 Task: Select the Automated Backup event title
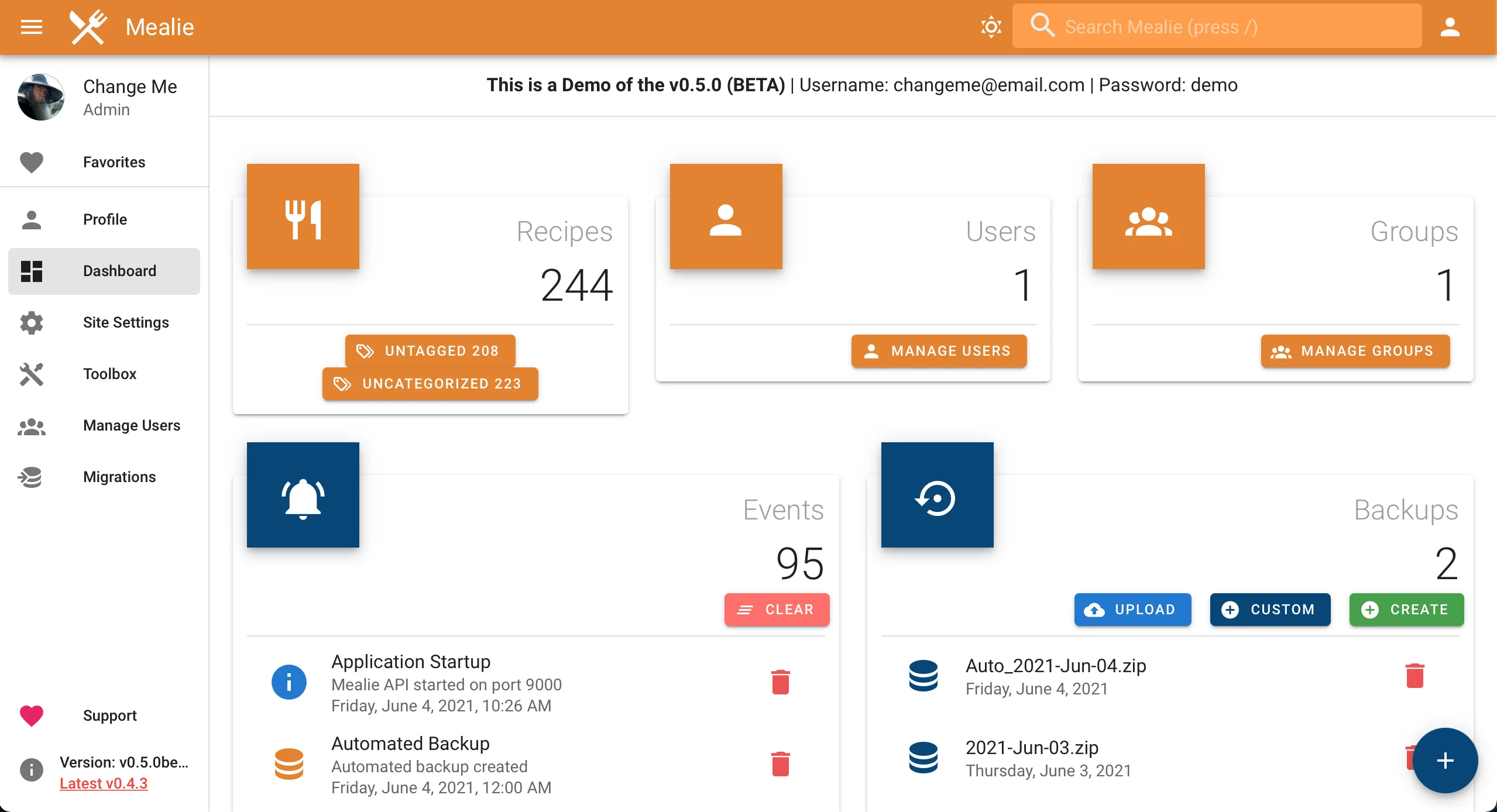point(410,744)
